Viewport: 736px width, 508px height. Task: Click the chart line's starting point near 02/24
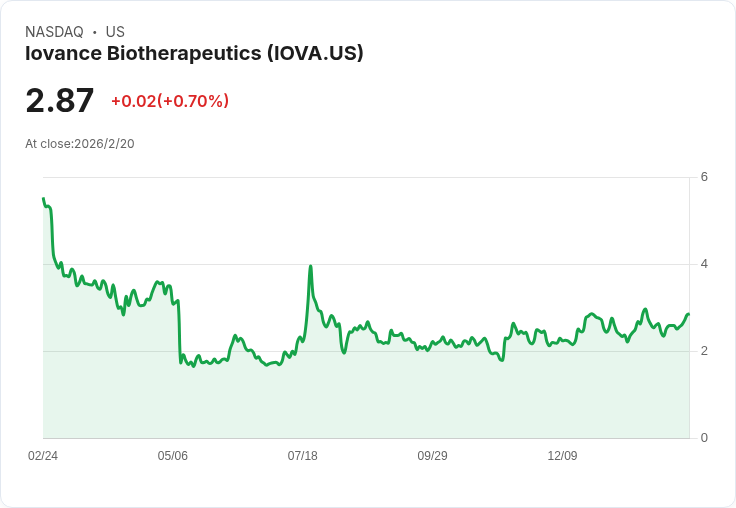pyautogui.click(x=44, y=199)
